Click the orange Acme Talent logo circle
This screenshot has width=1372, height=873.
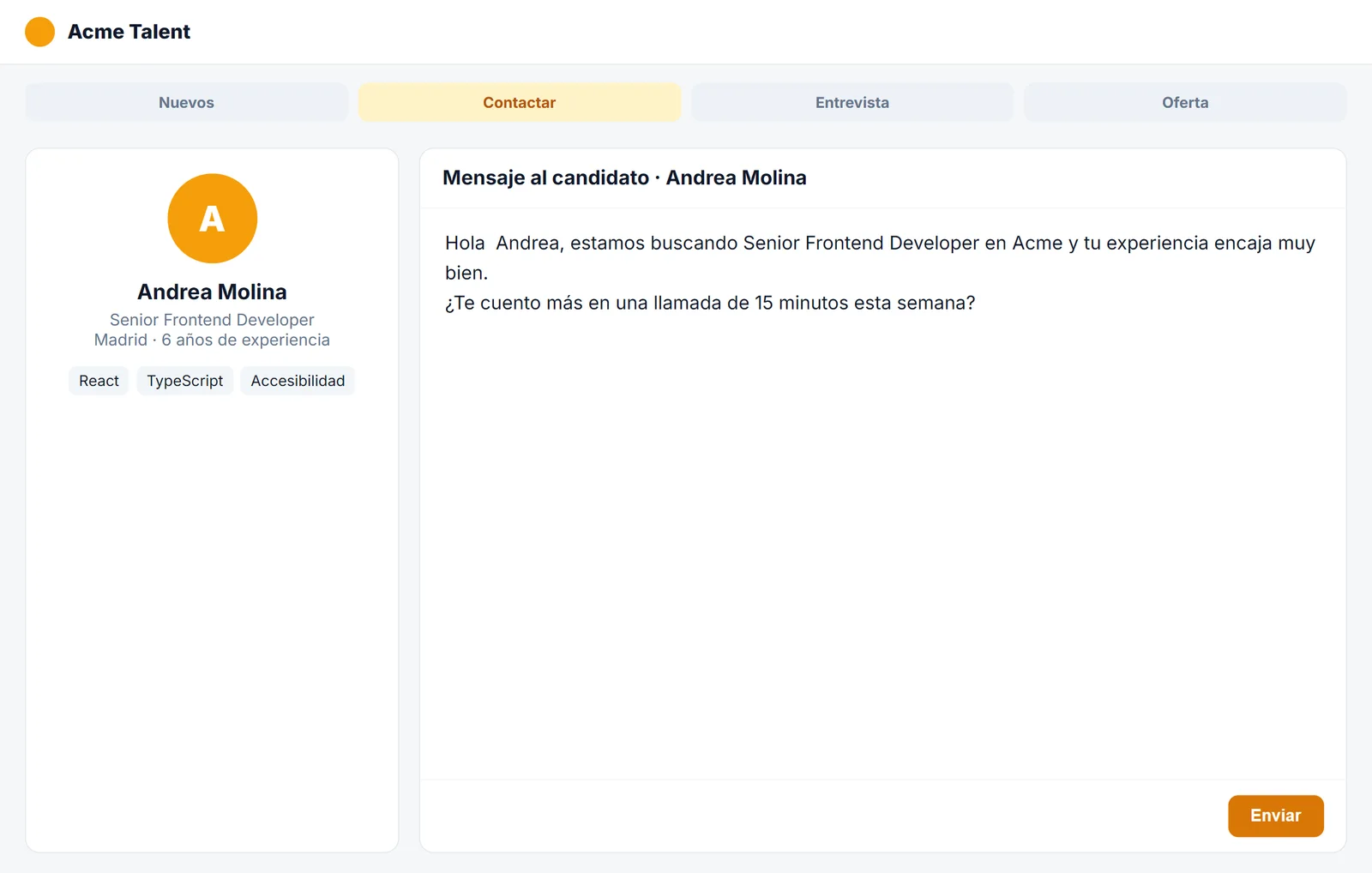click(39, 32)
